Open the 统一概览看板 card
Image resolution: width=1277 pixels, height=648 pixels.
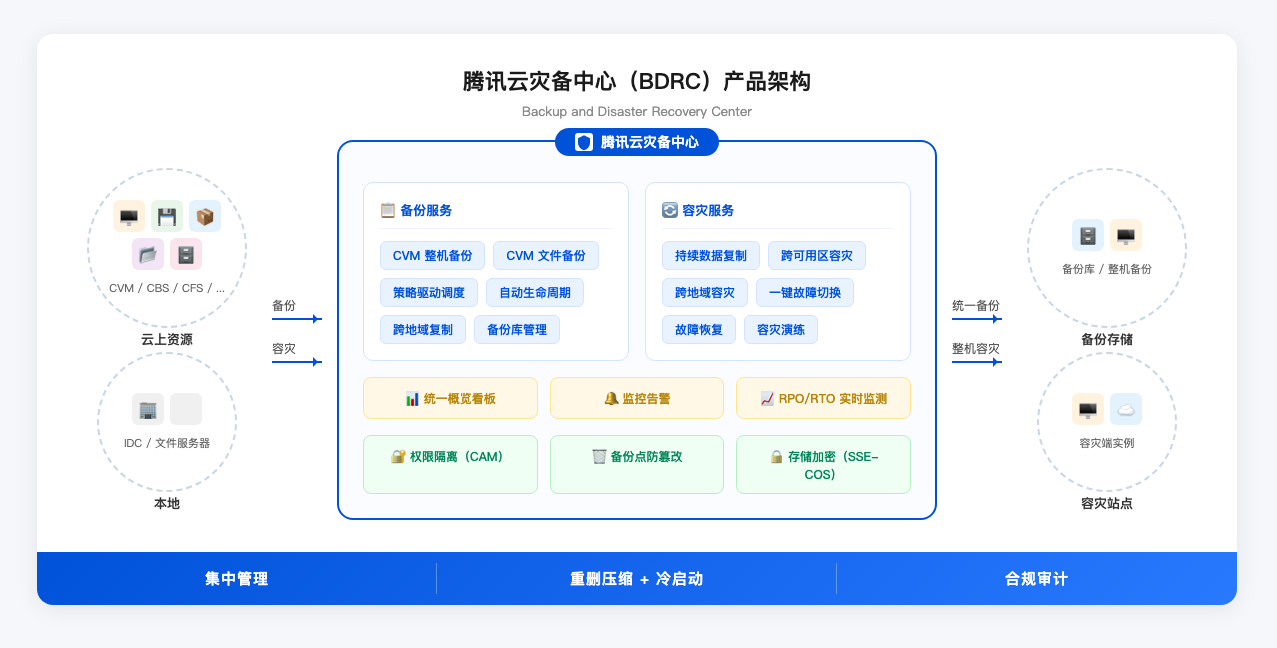coord(450,398)
